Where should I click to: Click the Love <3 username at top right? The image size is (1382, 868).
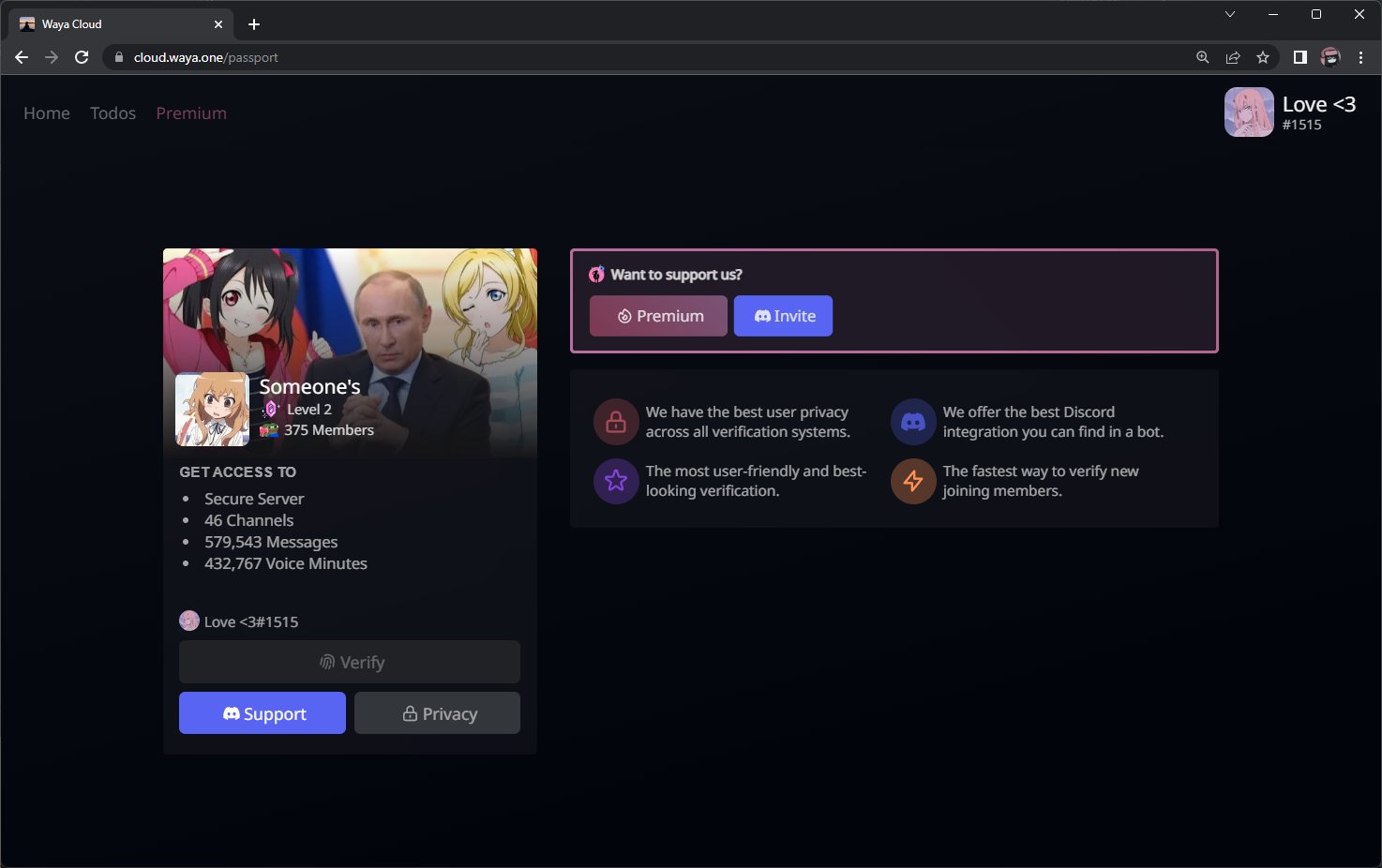[1318, 104]
